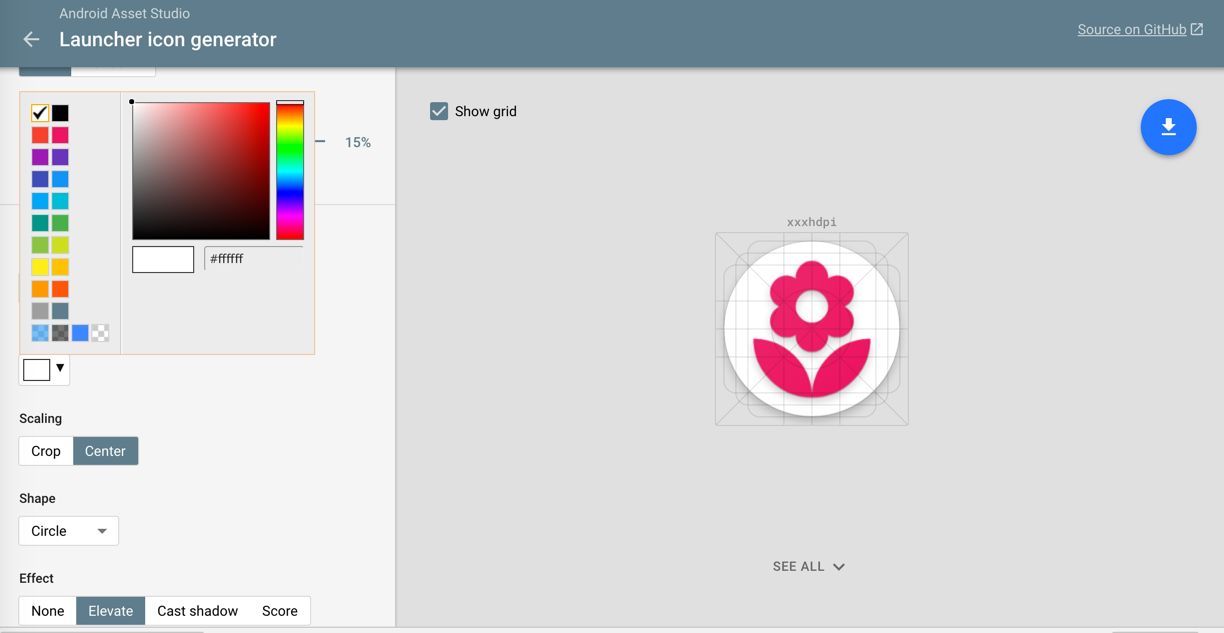This screenshot has height=633, width=1224.
Task: Select the teal palette swatch
Action: coord(40,223)
